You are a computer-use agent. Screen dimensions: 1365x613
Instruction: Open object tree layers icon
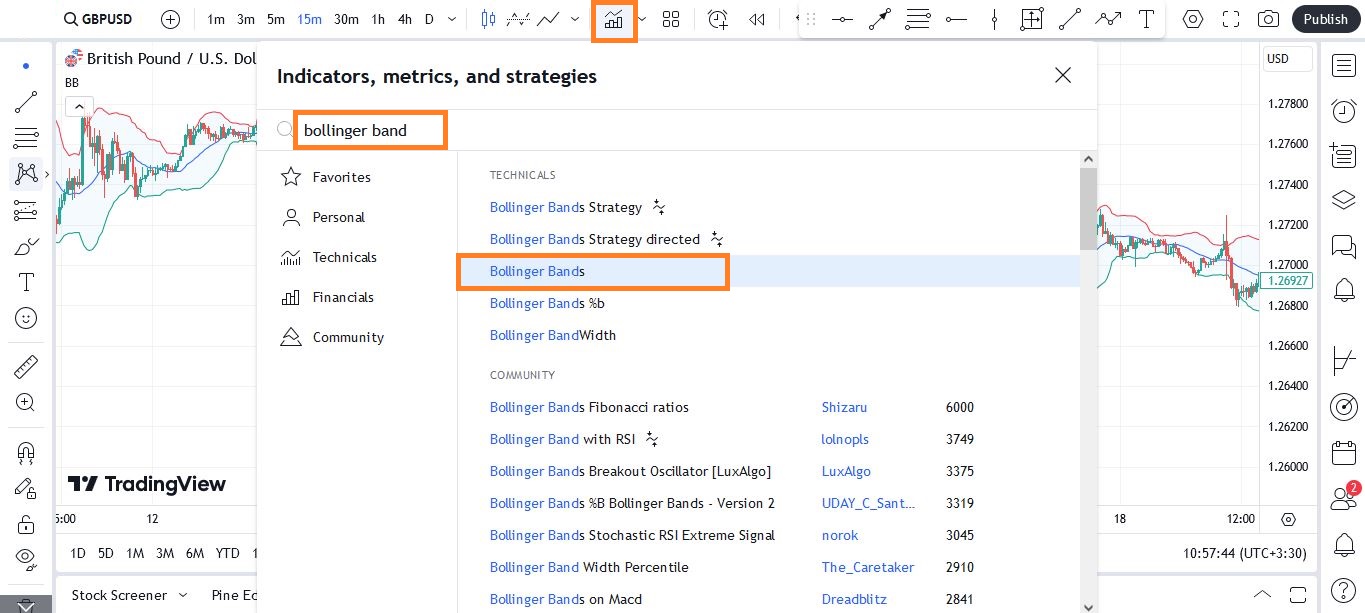tap(1344, 200)
